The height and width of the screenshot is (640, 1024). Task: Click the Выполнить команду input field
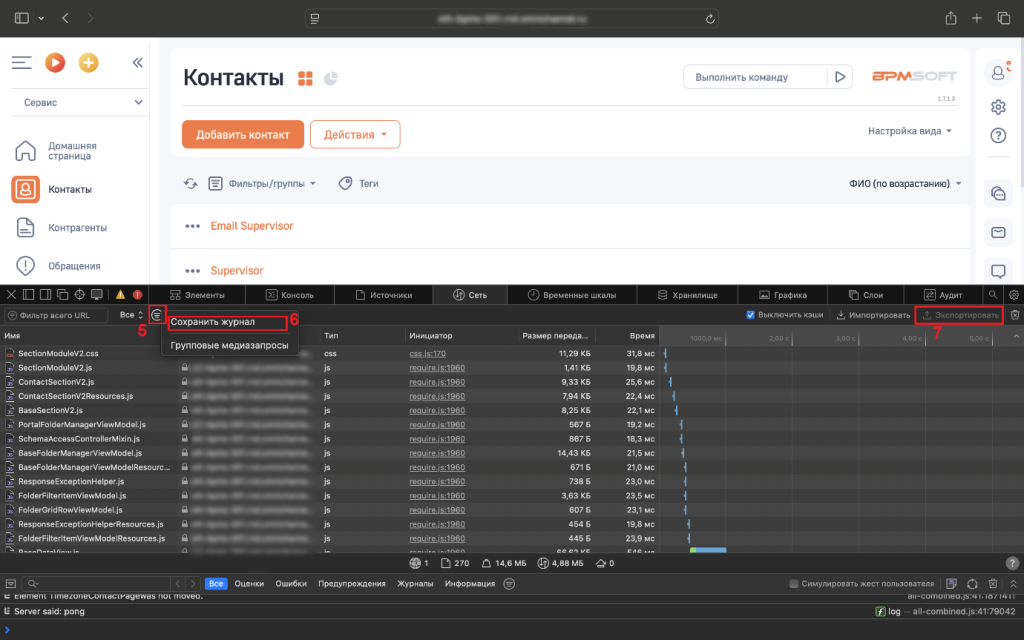[x=755, y=77]
